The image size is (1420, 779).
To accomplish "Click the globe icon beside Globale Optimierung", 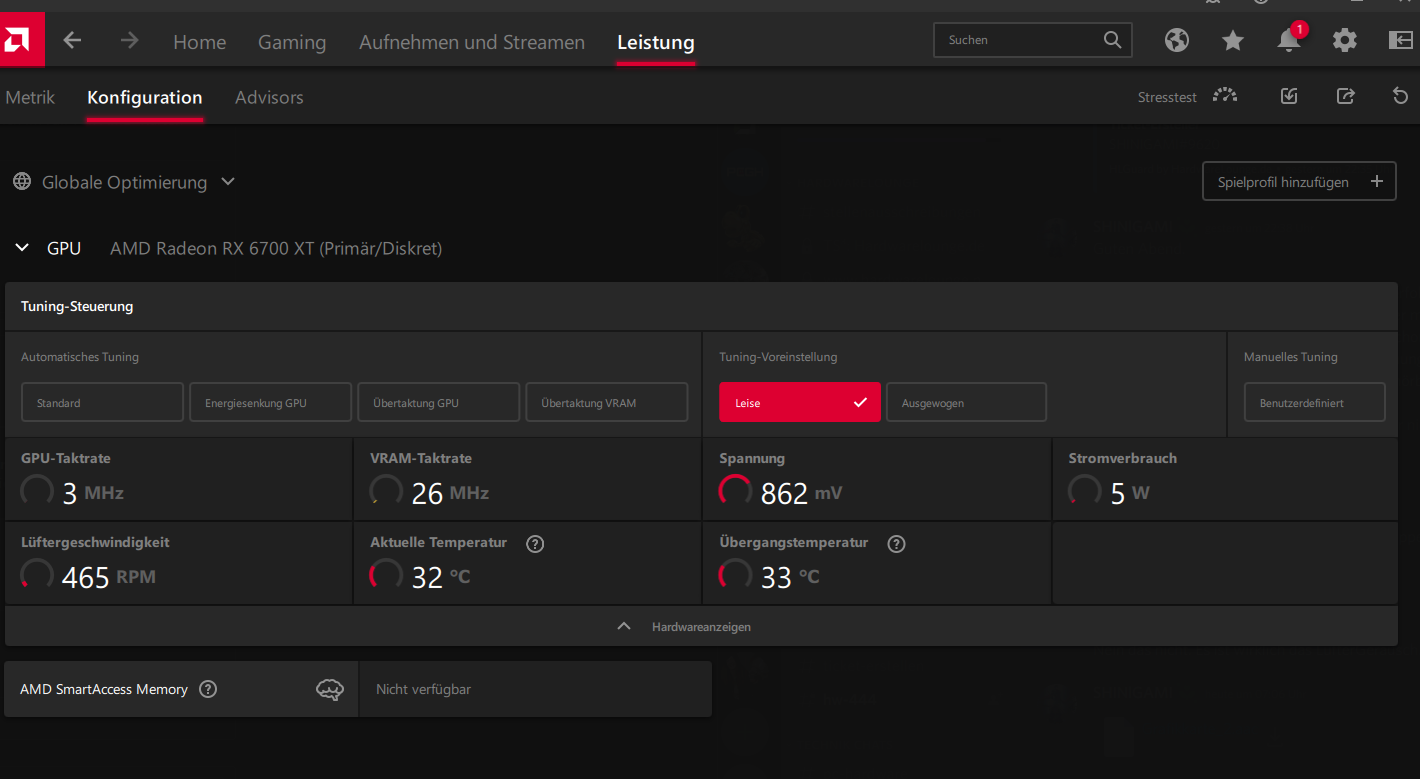I will tap(22, 182).
